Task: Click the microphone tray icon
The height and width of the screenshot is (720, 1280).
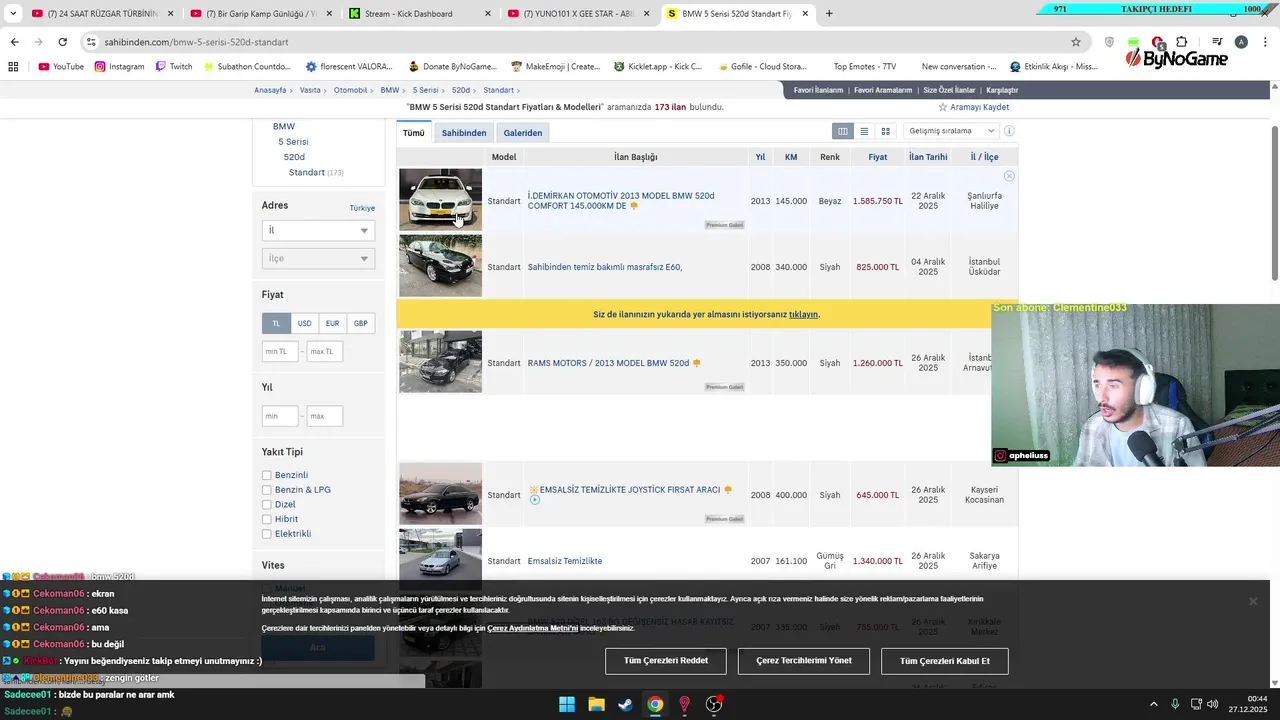Action: pyautogui.click(x=1175, y=704)
